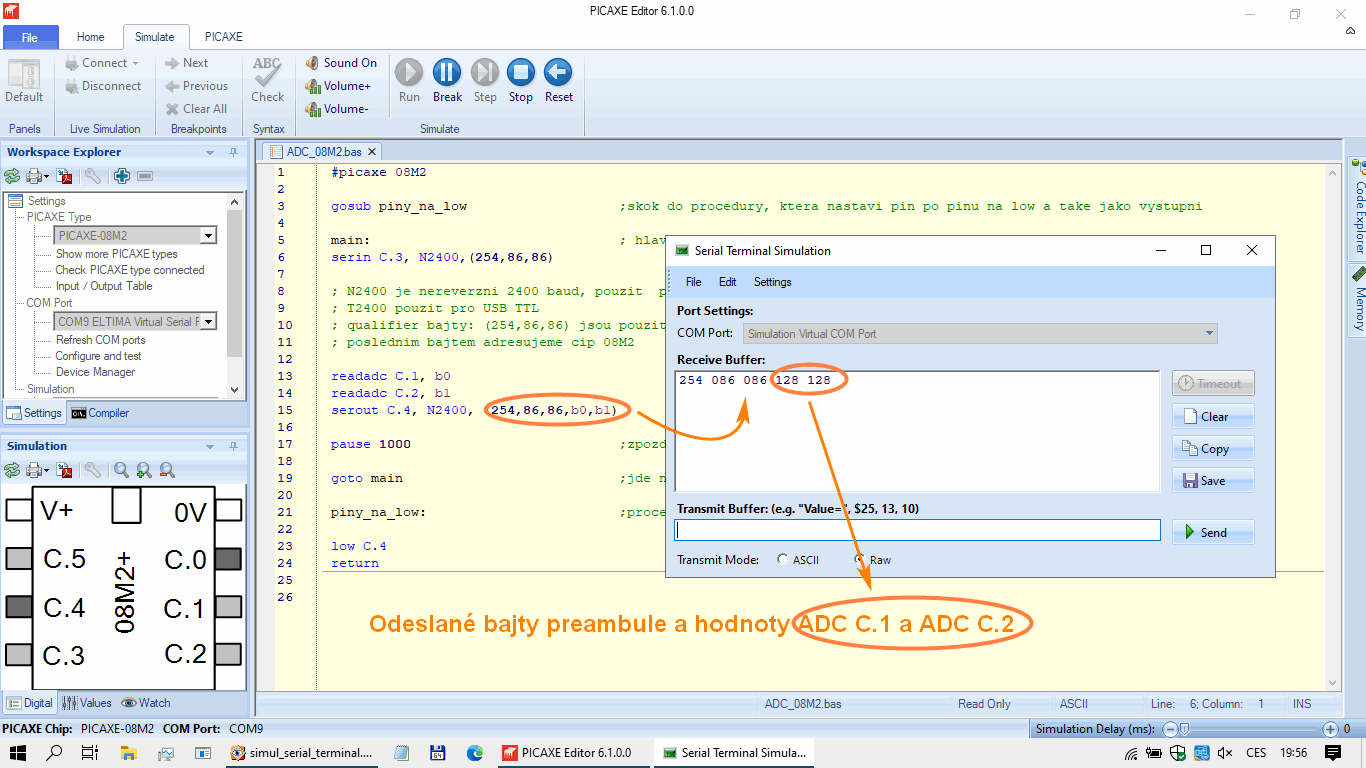Stop the running simulation
Image resolution: width=1366 pixels, height=768 pixels.
(x=520, y=79)
